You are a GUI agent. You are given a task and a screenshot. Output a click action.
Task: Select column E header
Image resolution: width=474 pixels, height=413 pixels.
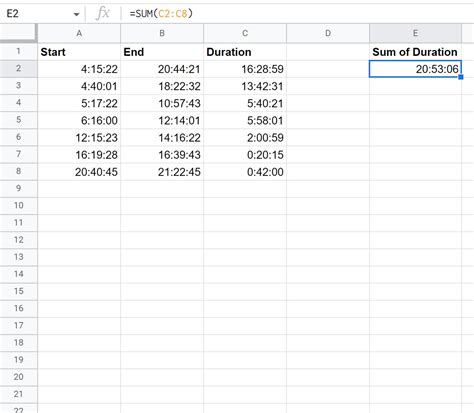(415, 33)
